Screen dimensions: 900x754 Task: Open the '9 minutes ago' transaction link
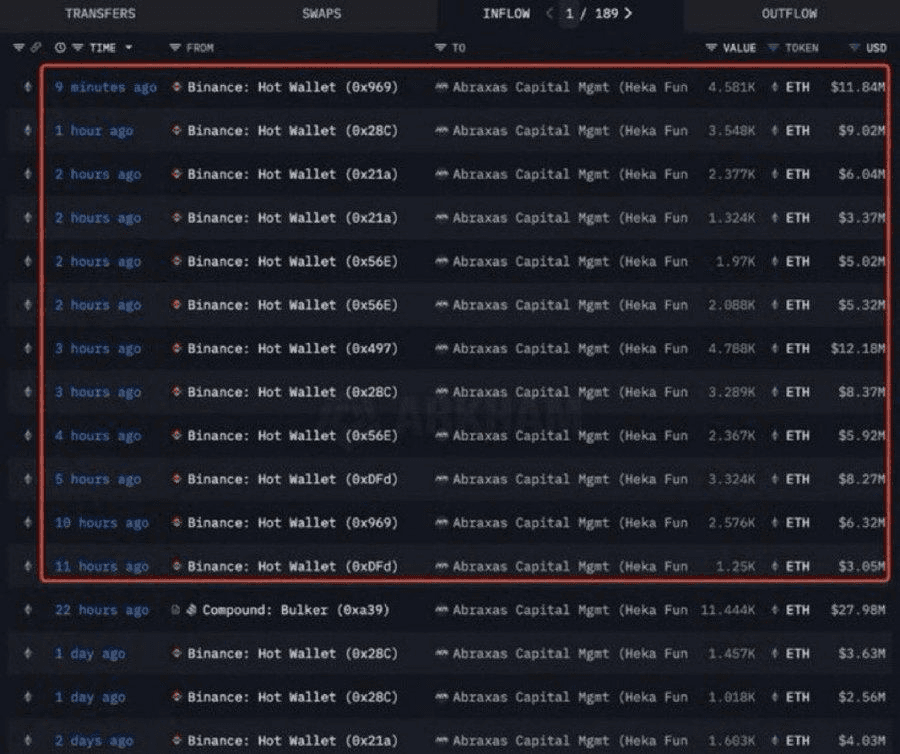(106, 87)
